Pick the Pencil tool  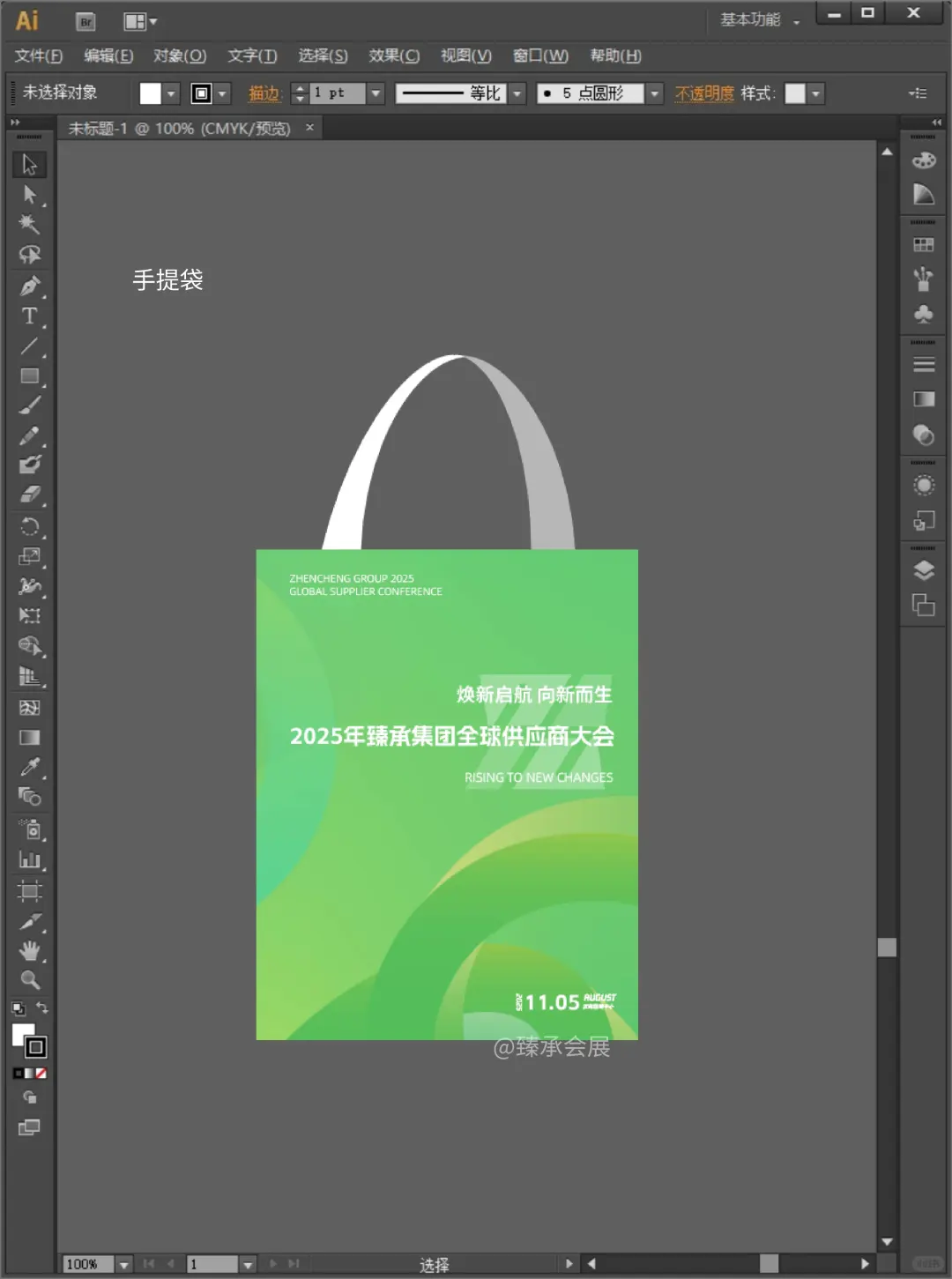pyautogui.click(x=29, y=435)
